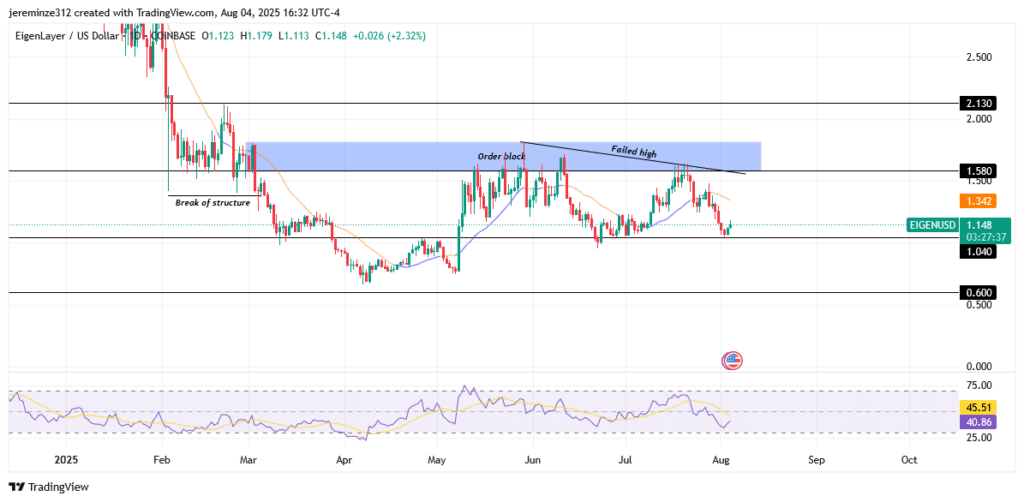Click the "Break of structure" annotation

pyautogui.click(x=212, y=203)
